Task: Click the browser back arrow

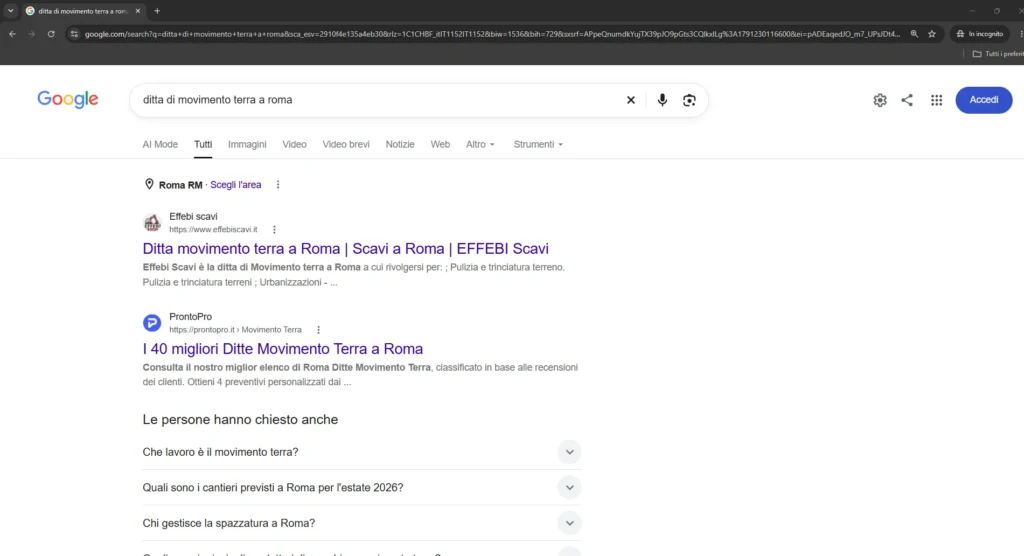Action: pyautogui.click(x=12, y=34)
